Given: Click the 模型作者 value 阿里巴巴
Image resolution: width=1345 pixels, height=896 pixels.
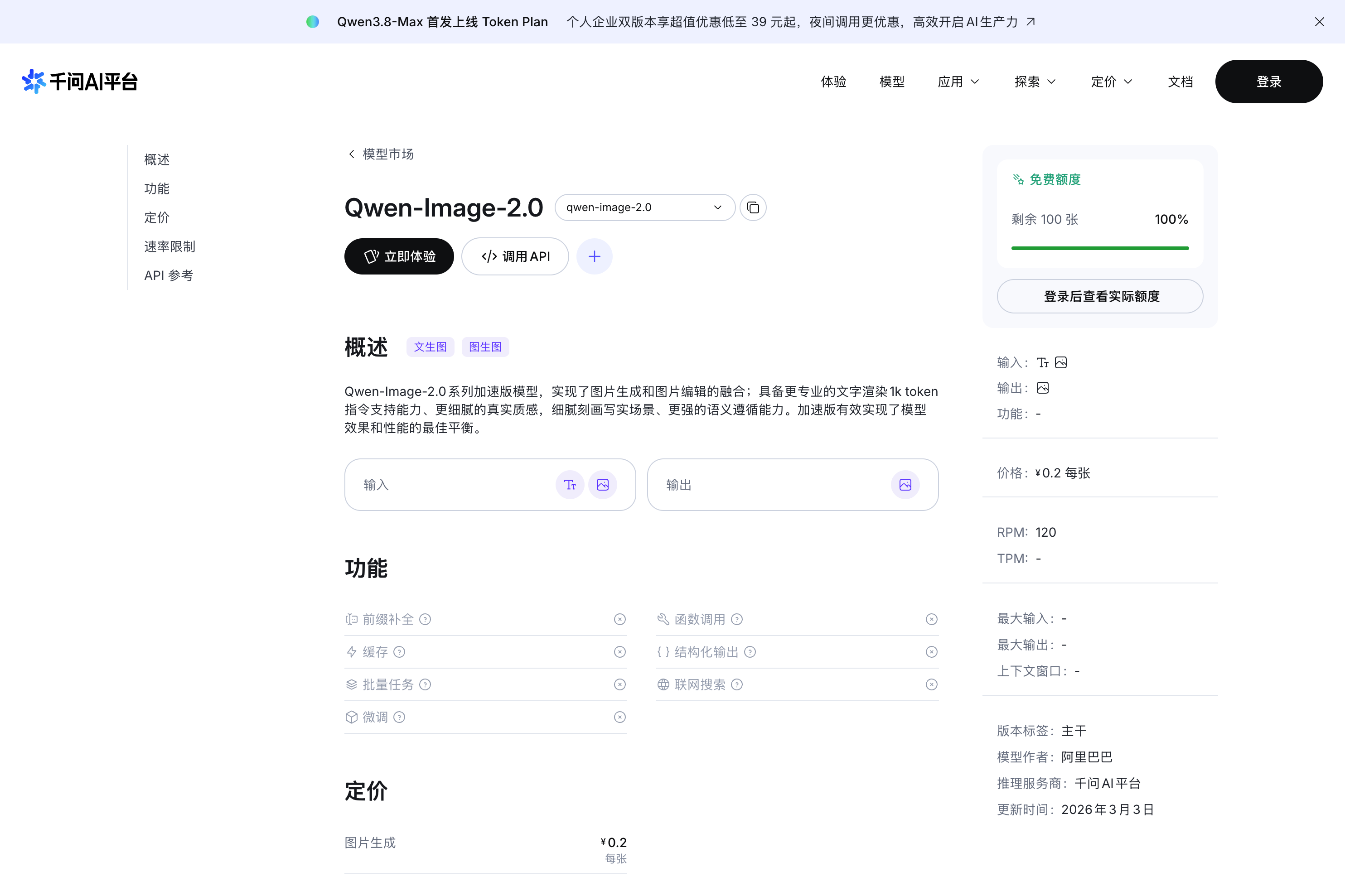Looking at the screenshot, I should (x=1087, y=757).
